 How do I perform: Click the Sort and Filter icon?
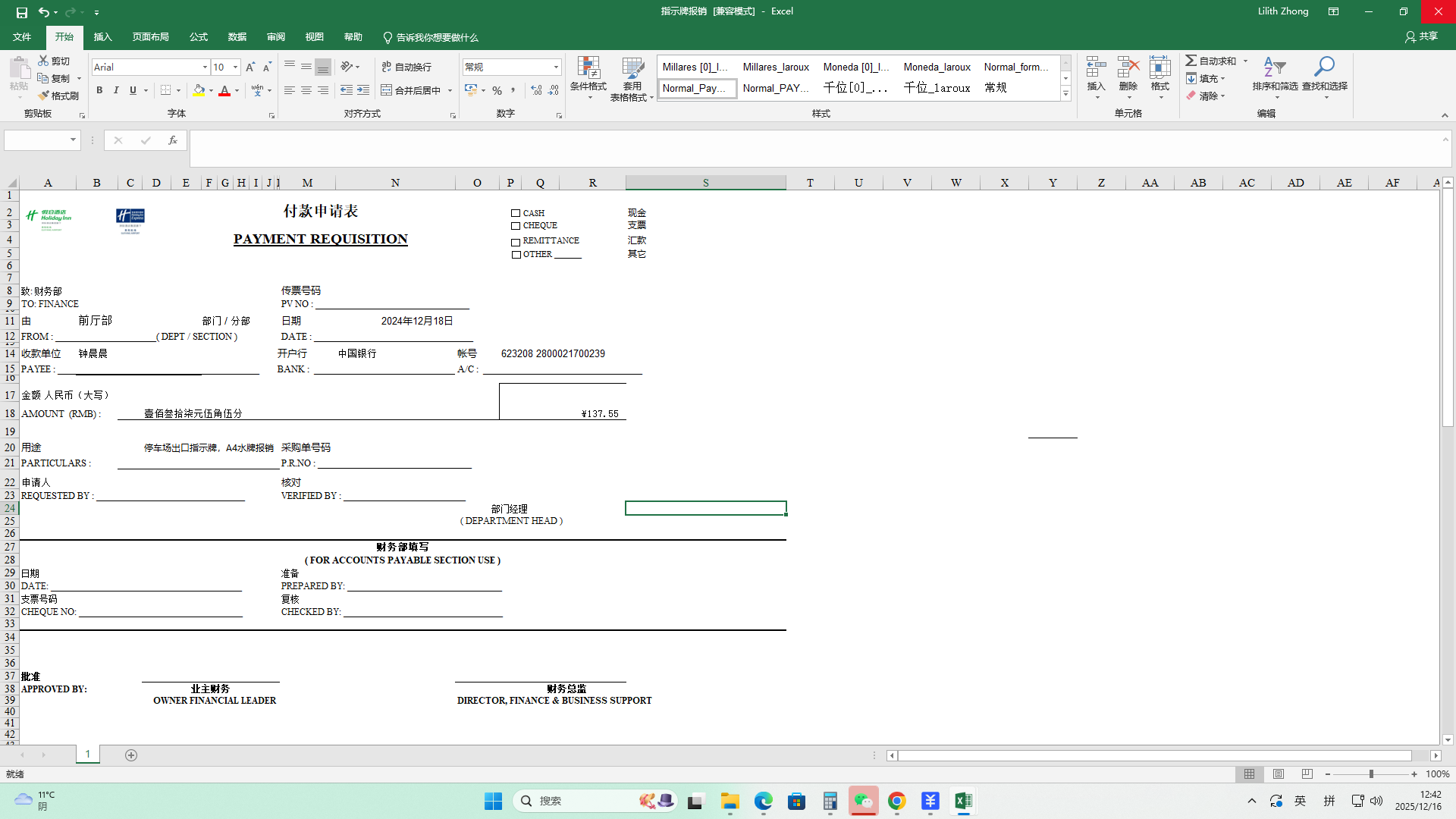[x=1275, y=68]
